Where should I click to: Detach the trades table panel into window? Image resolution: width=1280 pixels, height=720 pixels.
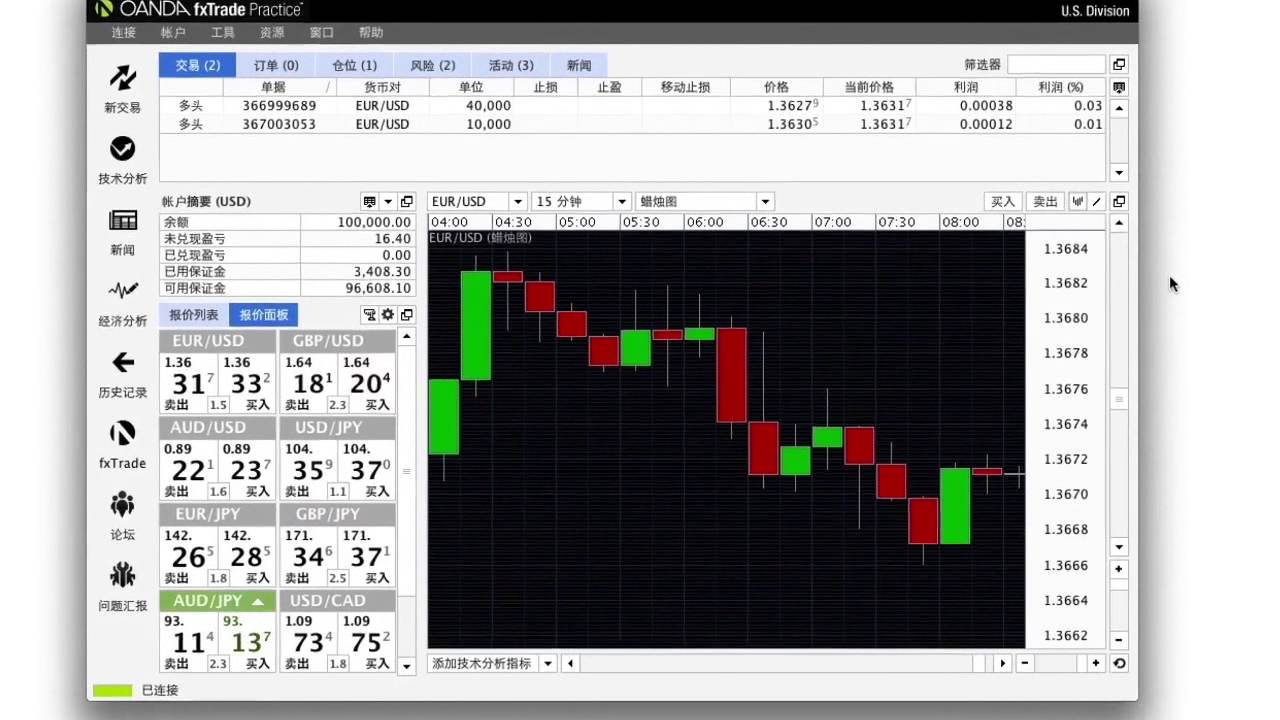[x=1119, y=65]
